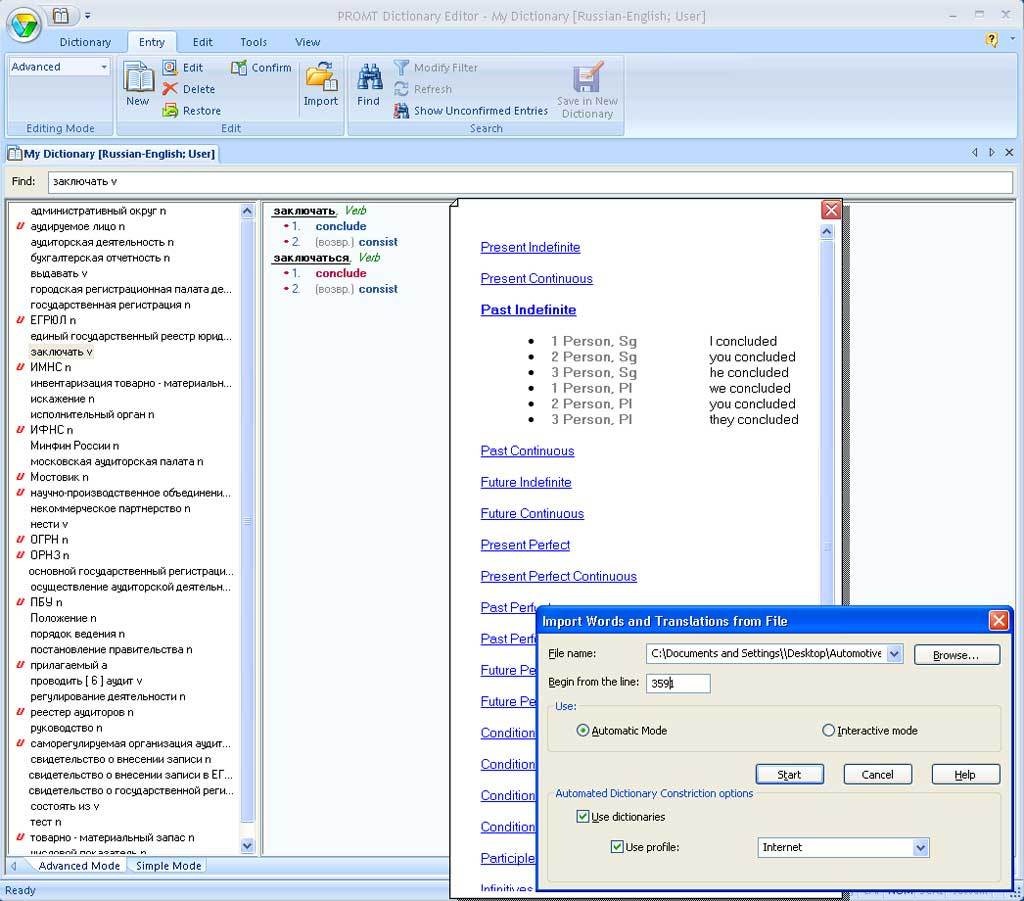The image size is (1024, 901).
Task: Click the Edit entry icon
Action: (170, 67)
